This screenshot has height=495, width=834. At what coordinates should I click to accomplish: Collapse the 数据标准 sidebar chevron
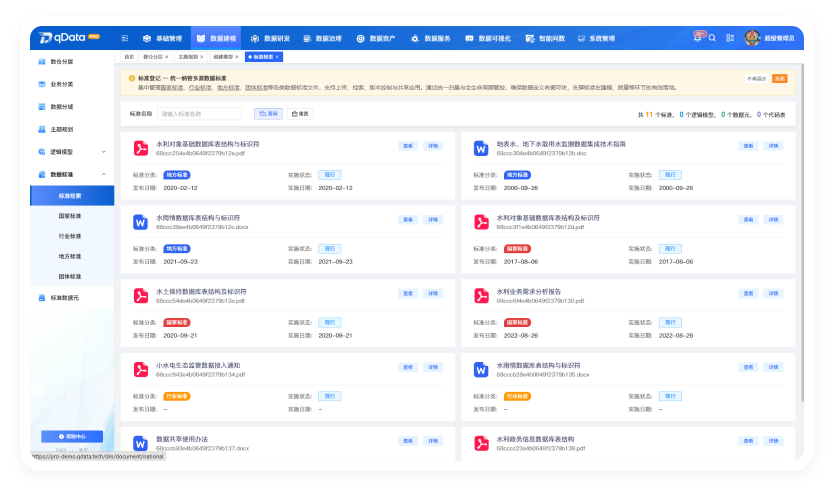(103, 174)
